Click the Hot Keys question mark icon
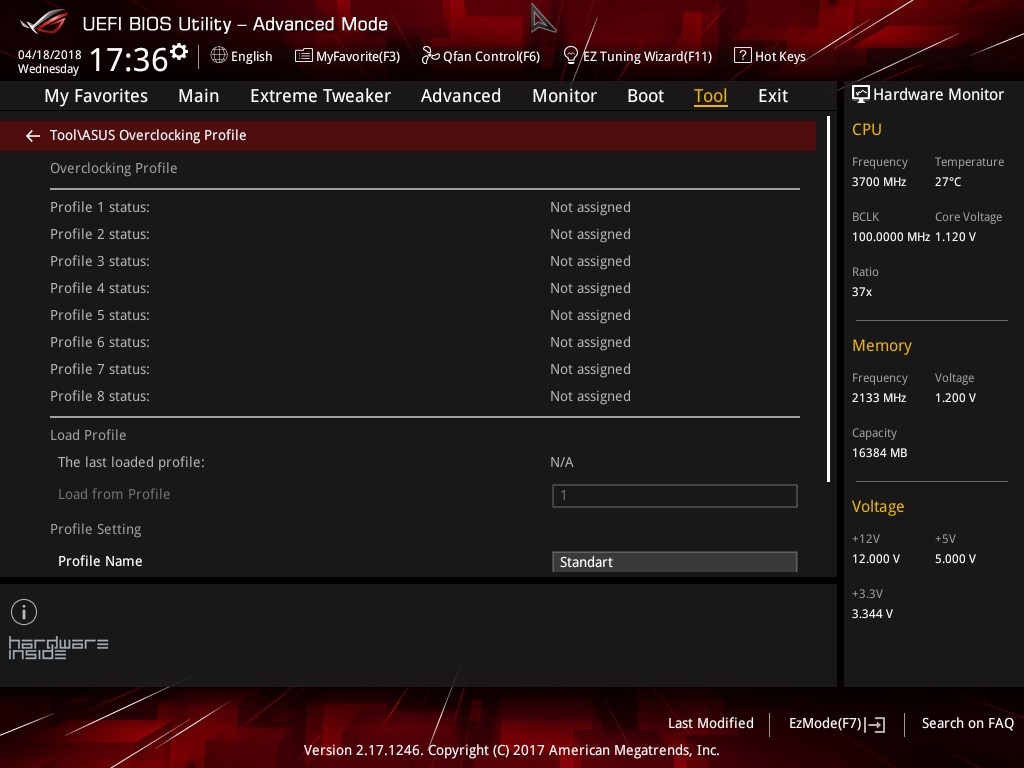Image resolution: width=1024 pixels, height=768 pixels. 743,56
